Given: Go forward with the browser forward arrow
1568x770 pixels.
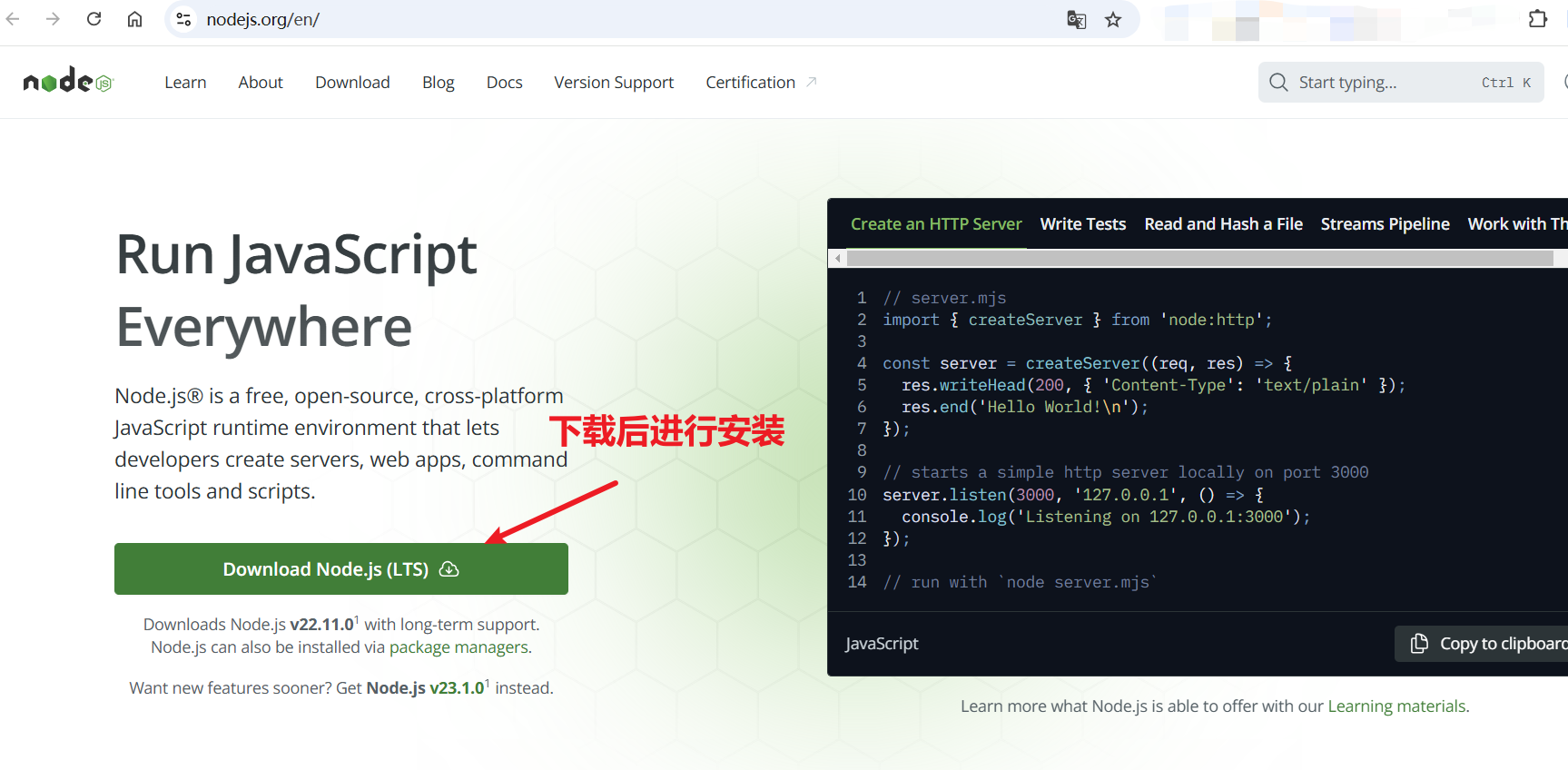Looking at the screenshot, I should [x=53, y=19].
